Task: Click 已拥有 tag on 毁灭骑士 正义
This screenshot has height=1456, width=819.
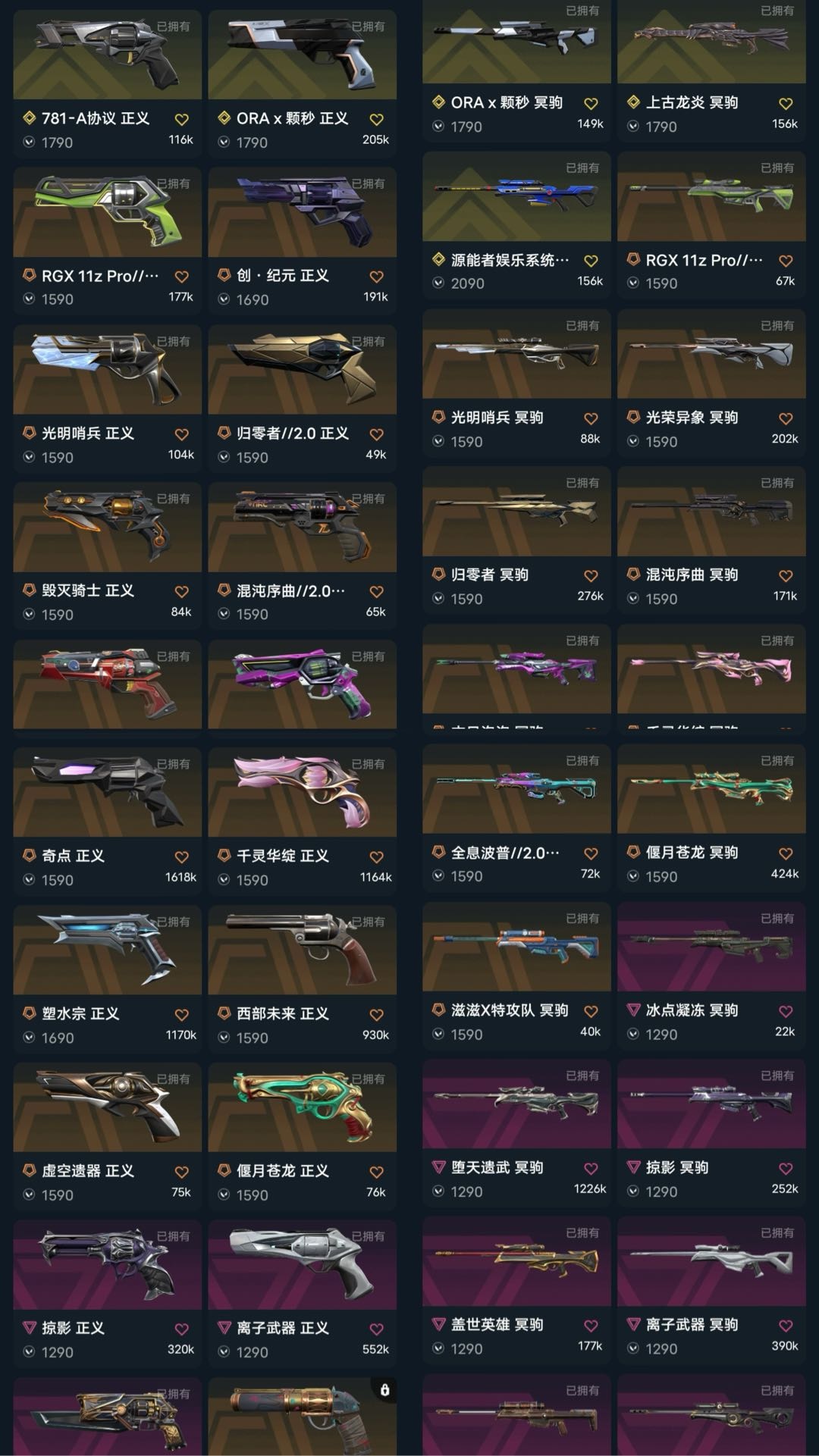Action: [x=174, y=499]
